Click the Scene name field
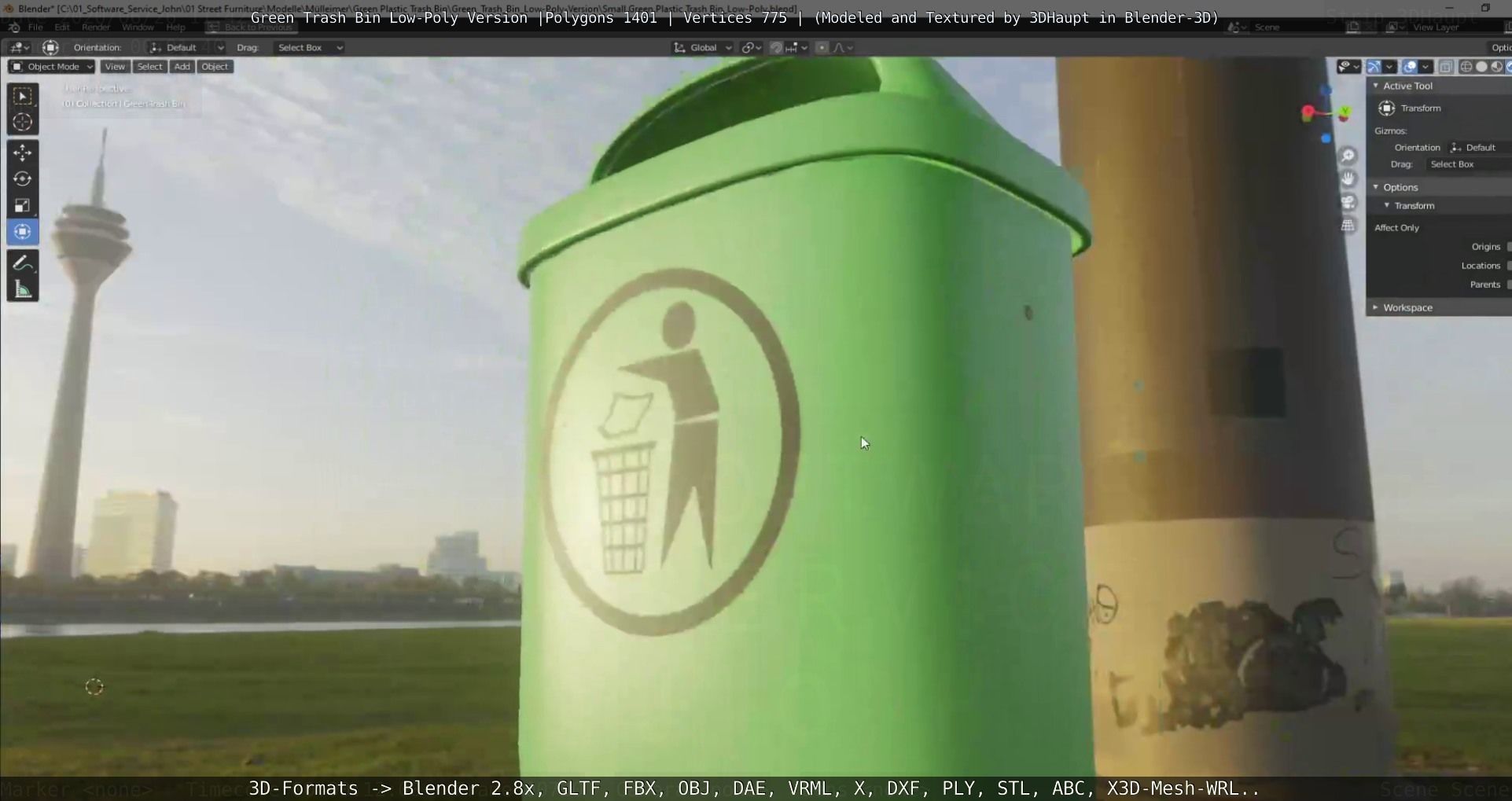This screenshot has width=1512, height=801. coord(1297,27)
